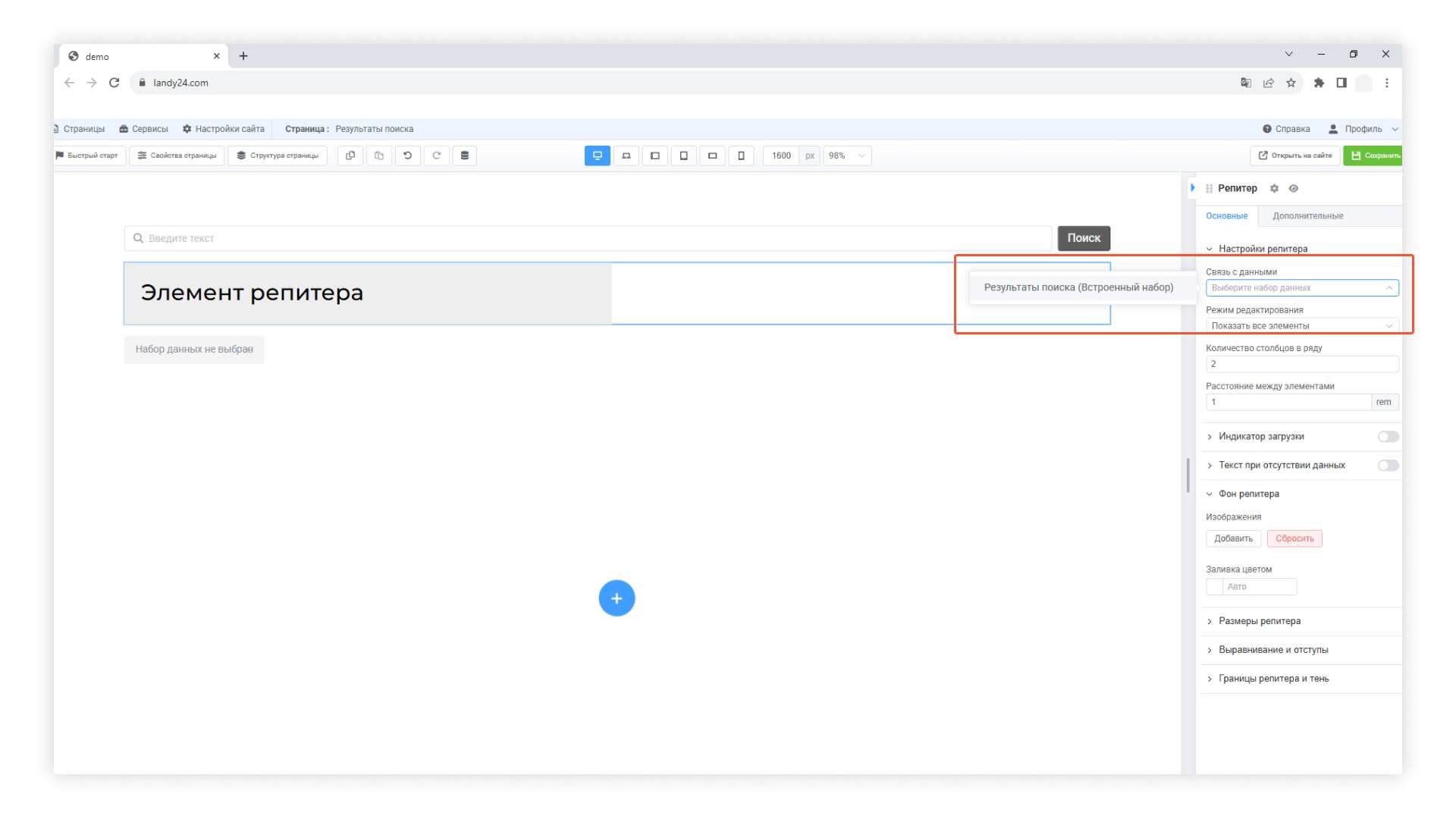Click the Расстояние между элементами value field
Viewport: 1456px width, 819px height.
coord(1288,402)
